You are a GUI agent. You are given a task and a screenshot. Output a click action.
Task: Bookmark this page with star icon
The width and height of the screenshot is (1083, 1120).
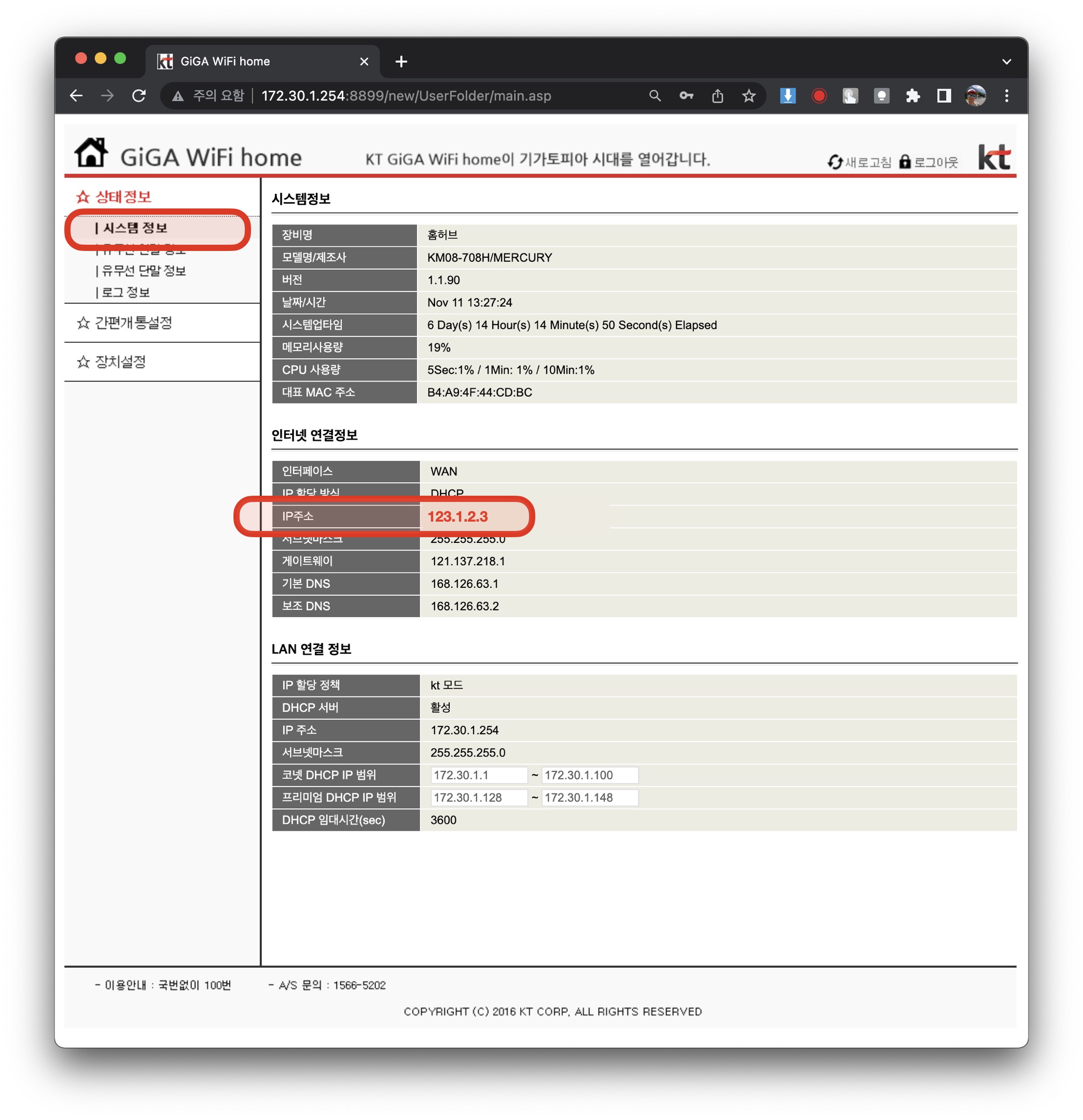click(x=748, y=96)
